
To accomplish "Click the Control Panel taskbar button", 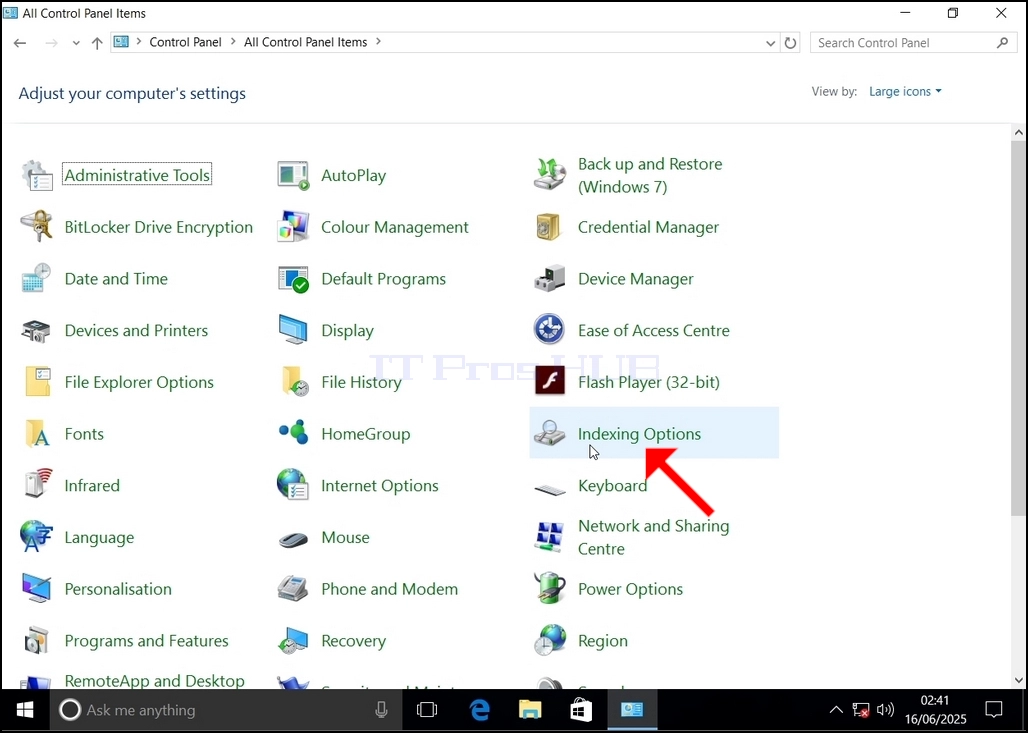I will 632,709.
